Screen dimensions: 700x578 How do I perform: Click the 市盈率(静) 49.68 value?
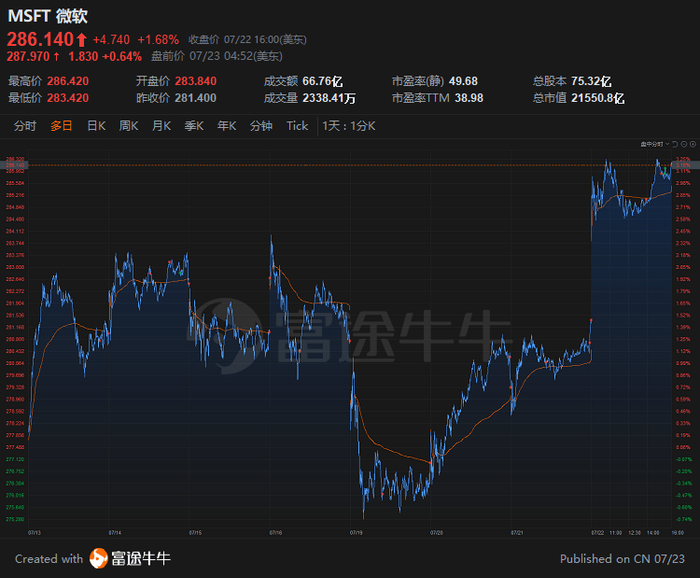pyautogui.click(x=463, y=81)
